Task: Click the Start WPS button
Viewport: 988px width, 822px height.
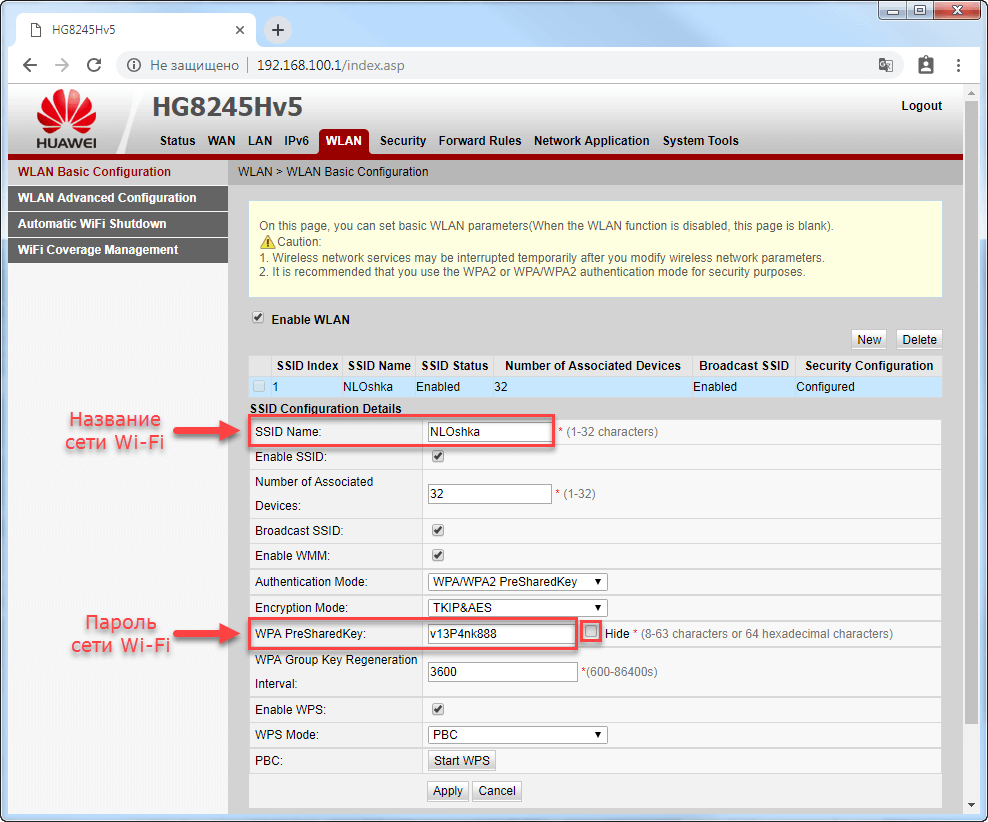Action: point(461,761)
